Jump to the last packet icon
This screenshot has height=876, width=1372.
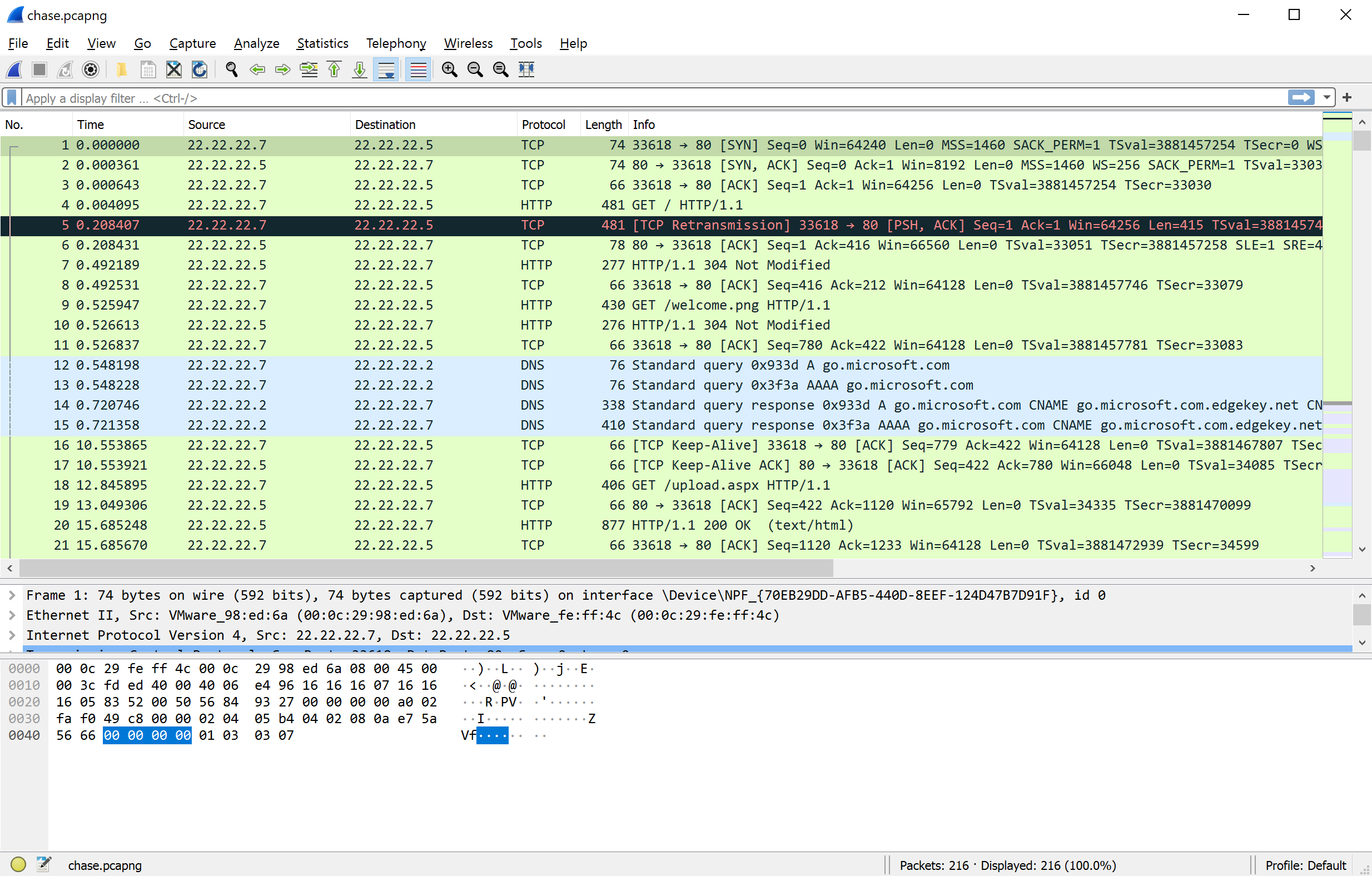point(360,69)
